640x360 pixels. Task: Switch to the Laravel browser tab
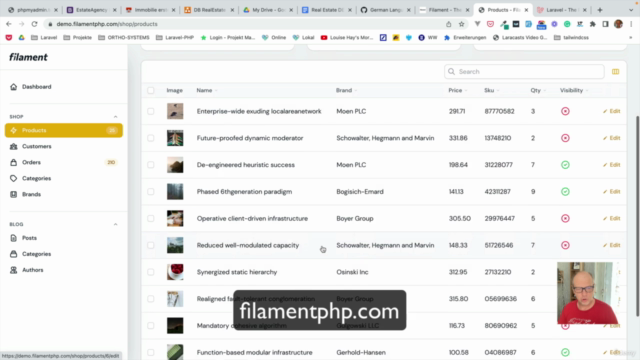pyautogui.click(x=562, y=10)
